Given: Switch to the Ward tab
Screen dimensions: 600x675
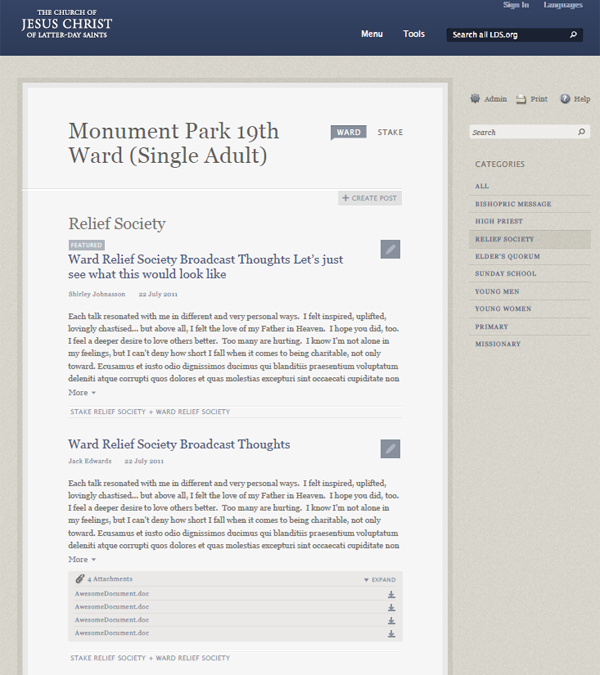Looking at the screenshot, I should (x=349, y=132).
